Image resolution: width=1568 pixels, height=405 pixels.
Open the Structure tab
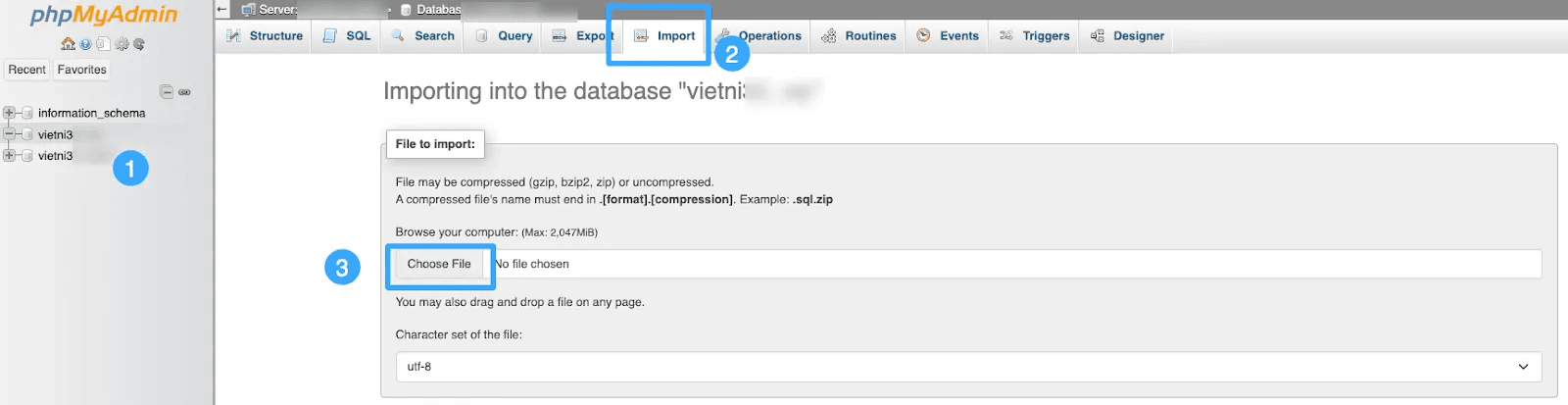(x=265, y=35)
